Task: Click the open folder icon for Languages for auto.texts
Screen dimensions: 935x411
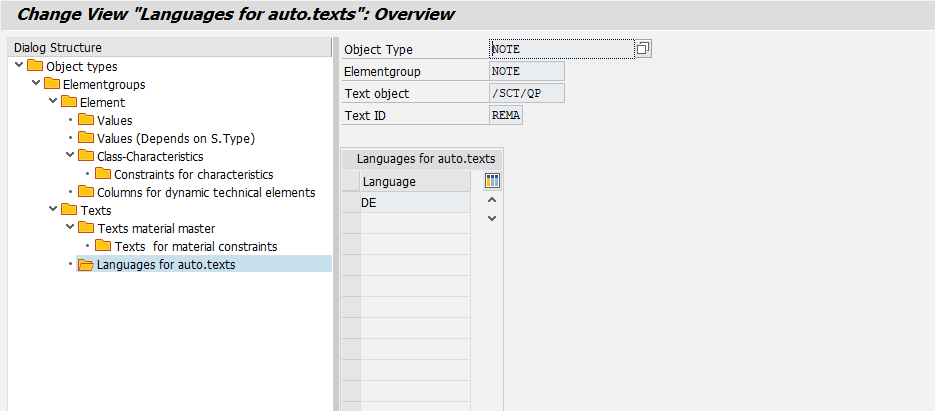Action: 85,265
